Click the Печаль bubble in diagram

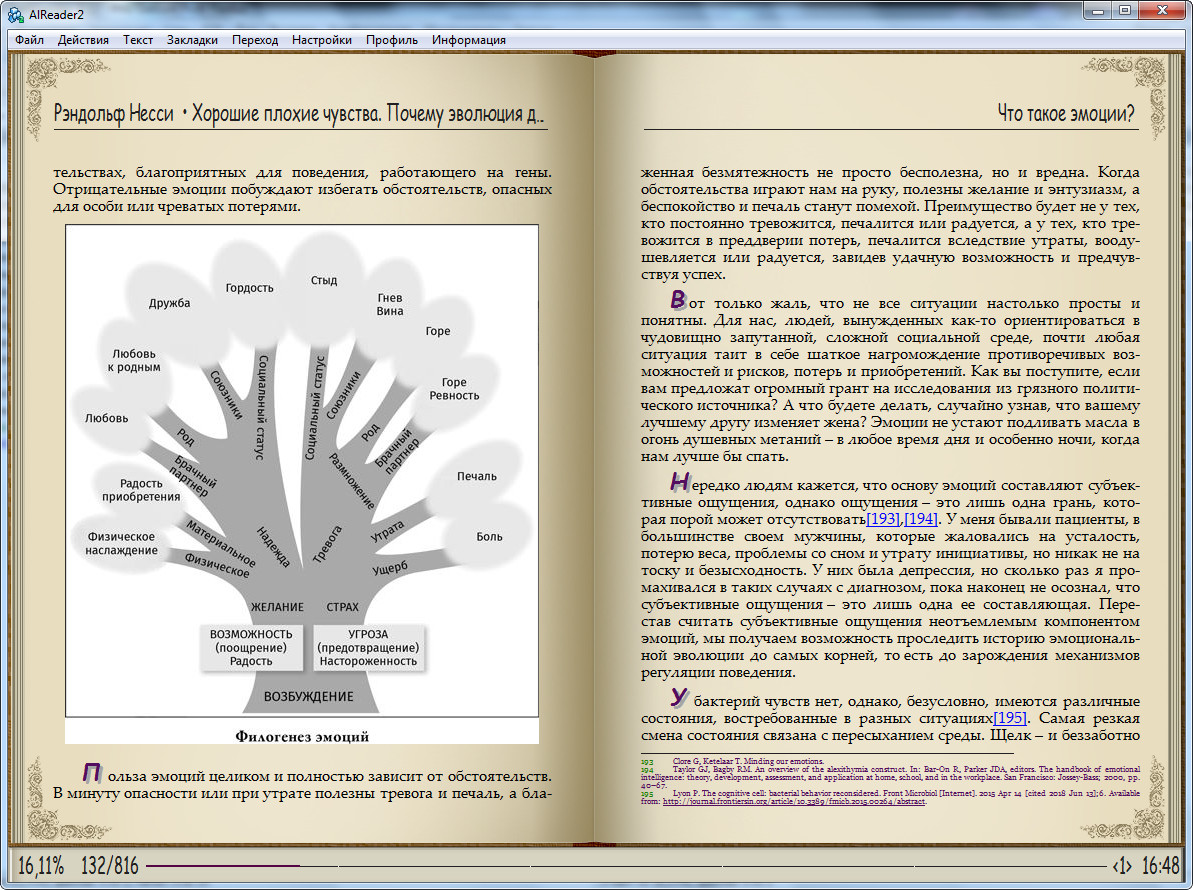pyautogui.click(x=476, y=476)
